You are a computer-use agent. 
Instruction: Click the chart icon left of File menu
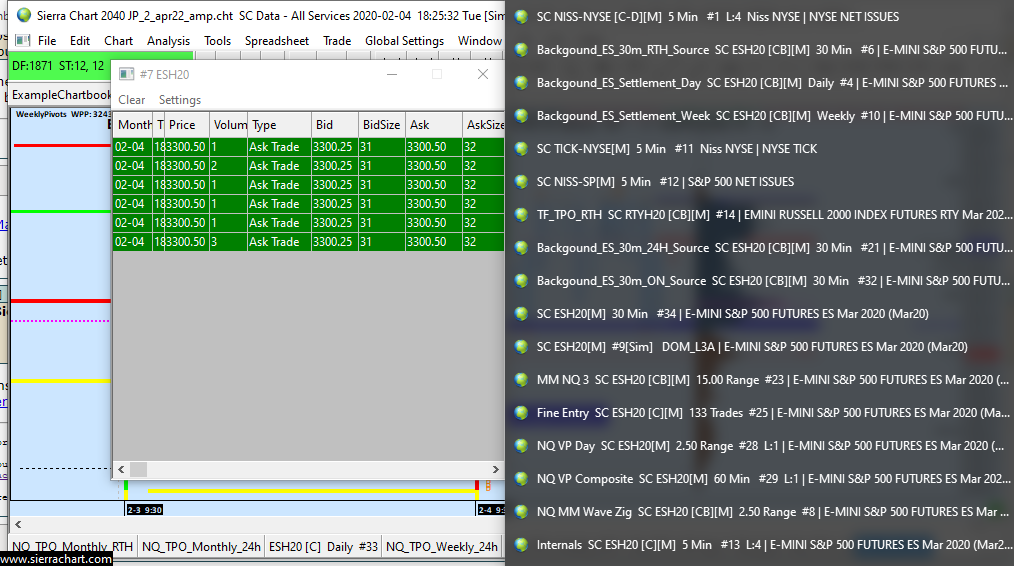[23, 40]
